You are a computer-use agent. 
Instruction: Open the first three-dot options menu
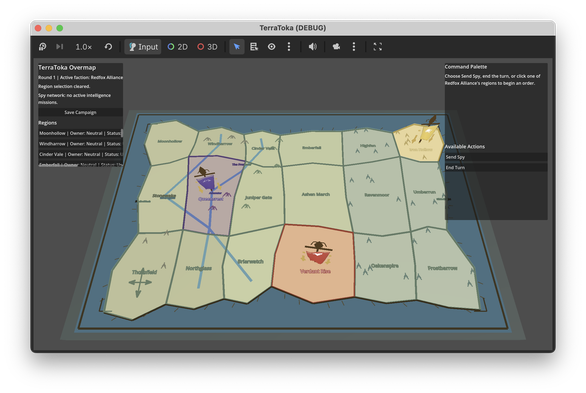click(289, 47)
